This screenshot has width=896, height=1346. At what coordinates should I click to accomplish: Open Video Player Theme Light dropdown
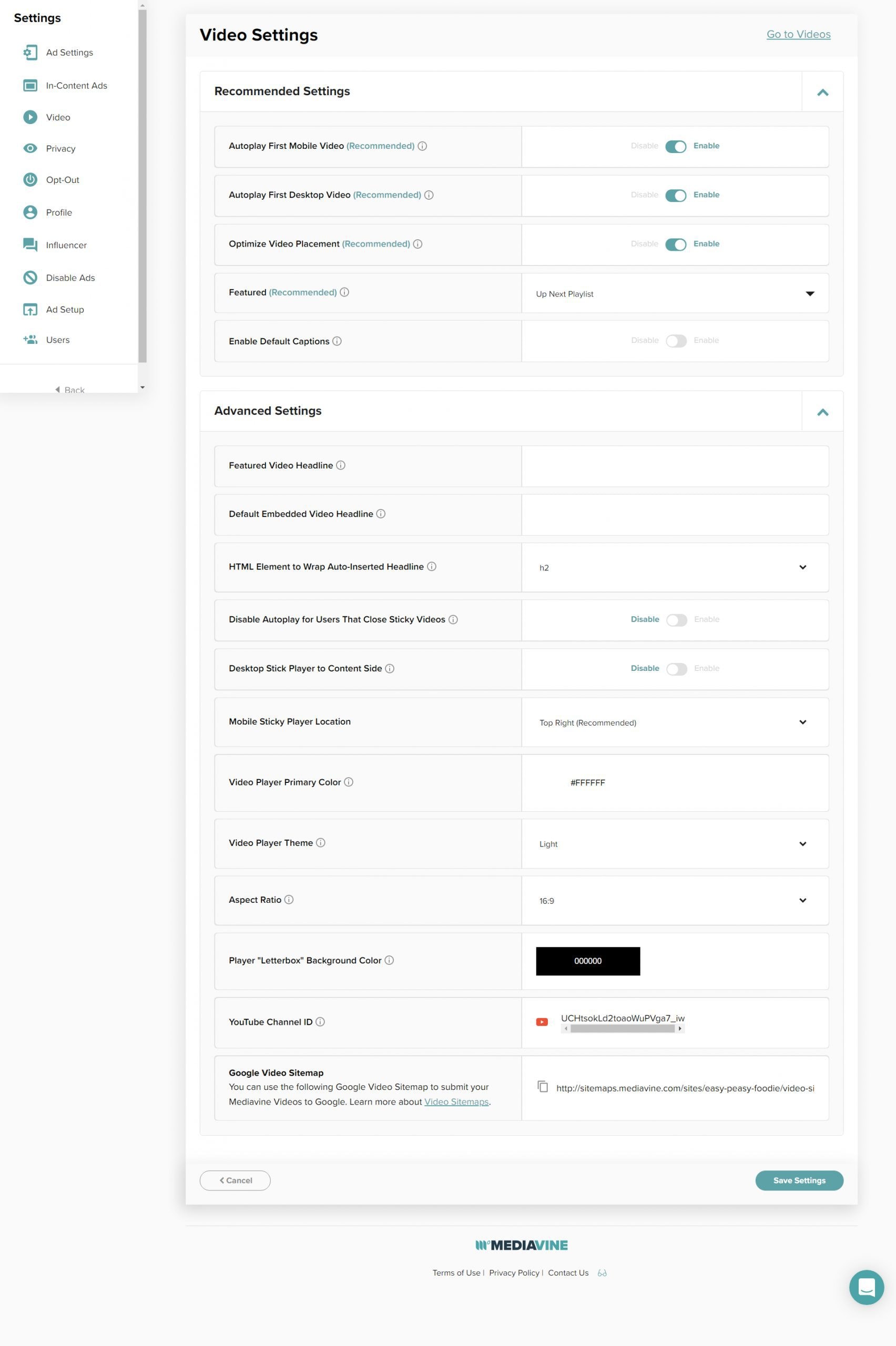point(675,844)
